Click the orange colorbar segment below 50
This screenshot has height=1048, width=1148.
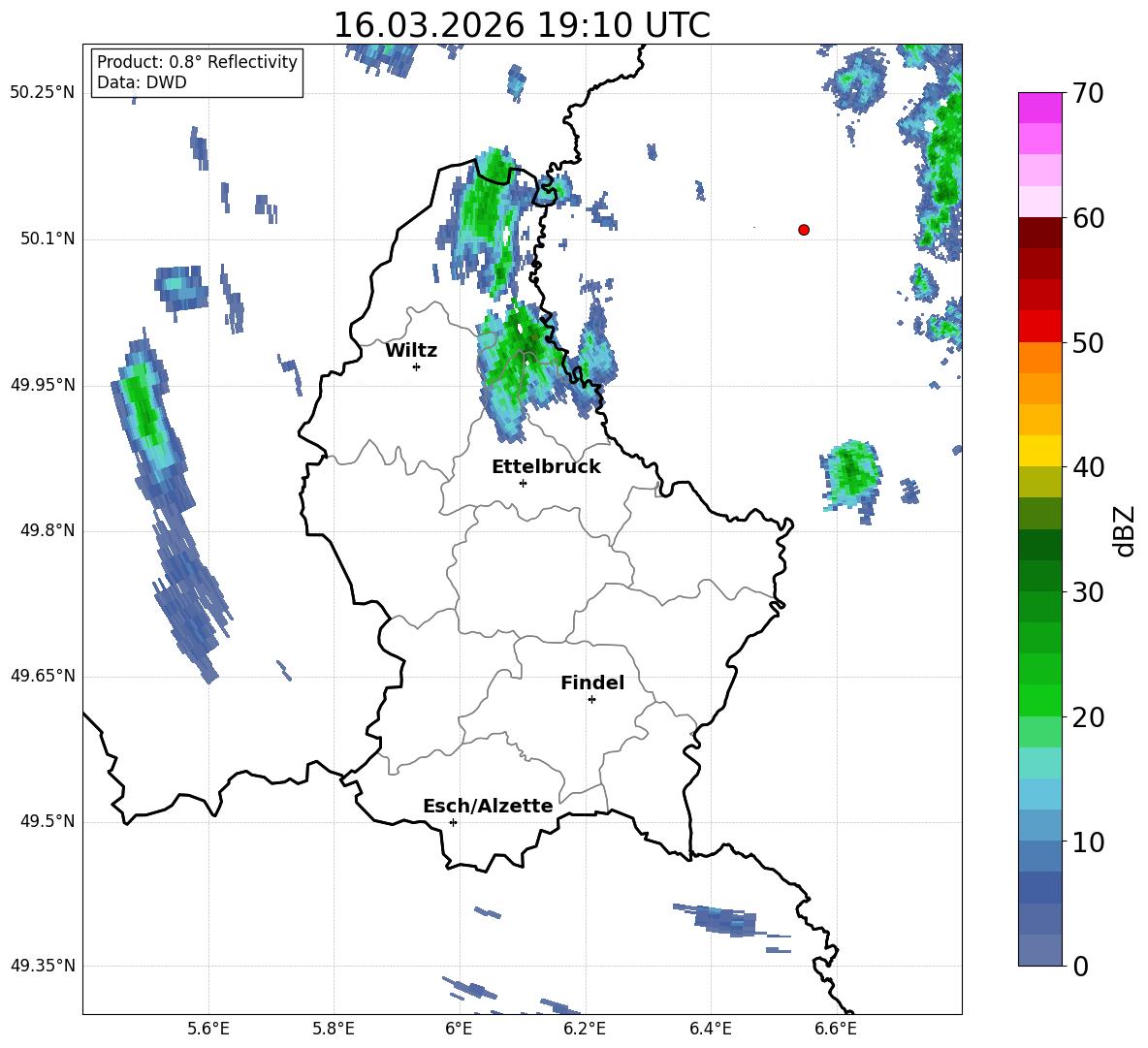1039,358
